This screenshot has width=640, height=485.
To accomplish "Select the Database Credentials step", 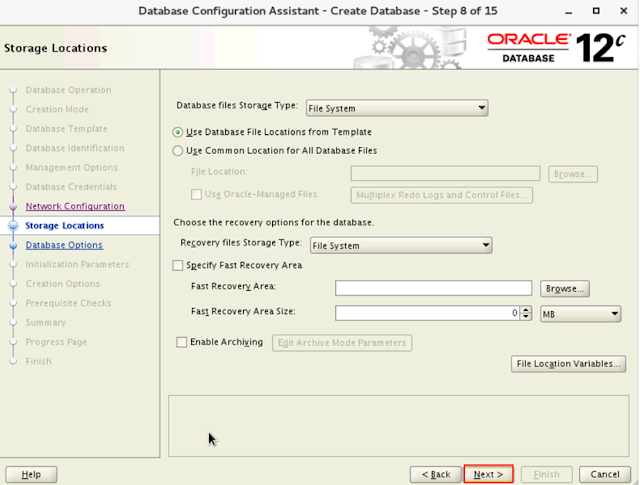I will click(71, 187).
